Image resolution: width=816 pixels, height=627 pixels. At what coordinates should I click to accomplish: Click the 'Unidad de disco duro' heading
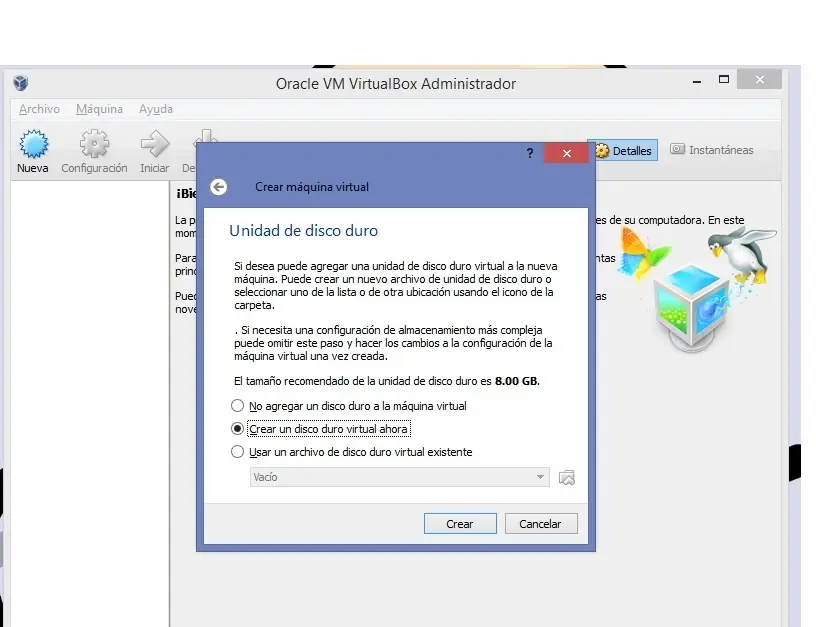pyautogui.click(x=303, y=231)
